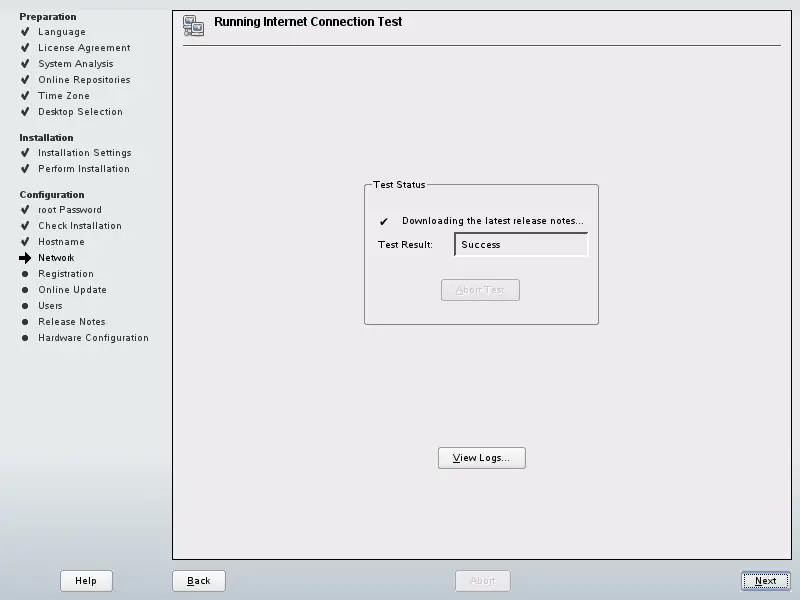Select root Password step in sidebar
The height and width of the screenshot is (600, 800).
pyautogui.click(x=70, y=210)
